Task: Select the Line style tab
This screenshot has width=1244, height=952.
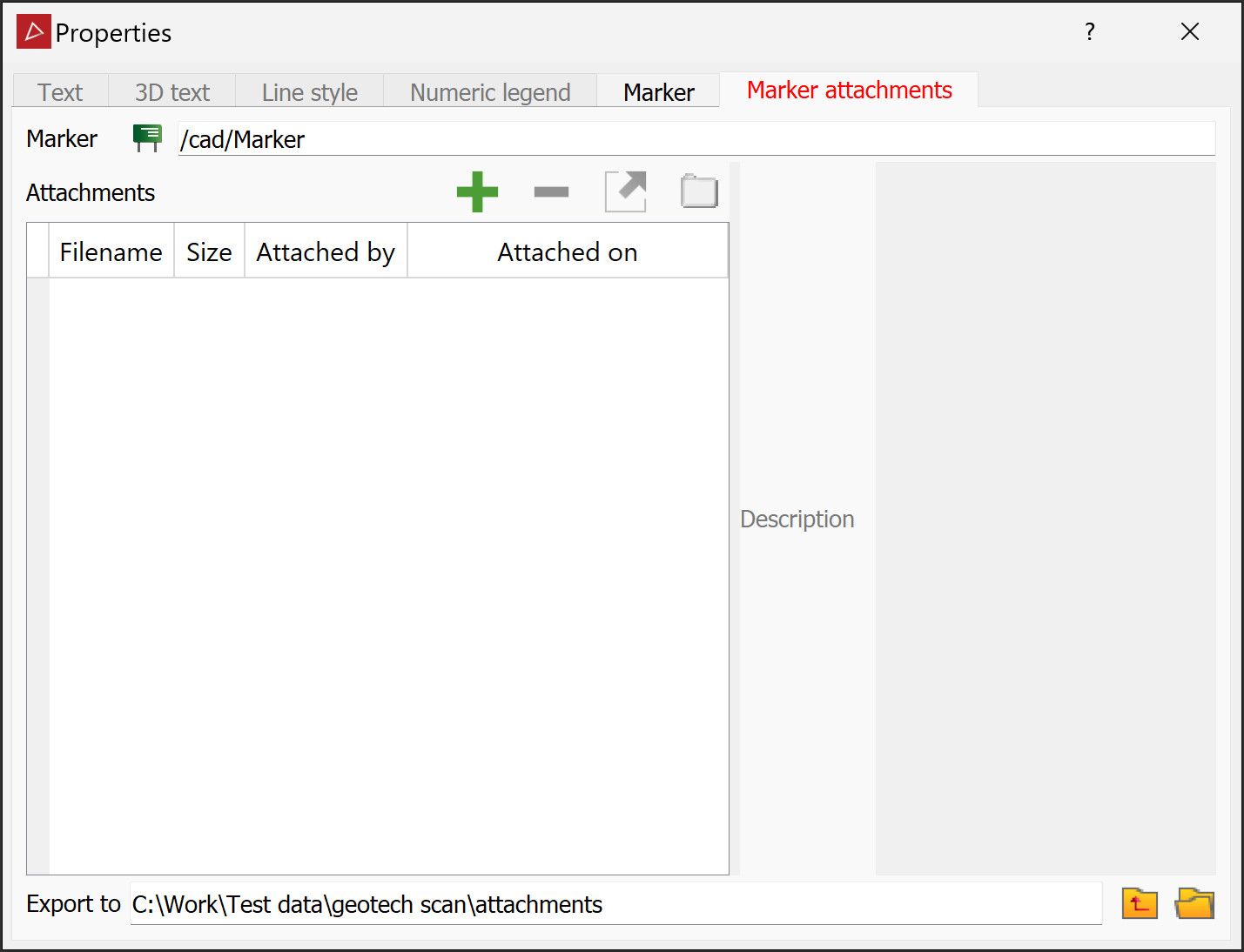Action: [x=309, y=91]
